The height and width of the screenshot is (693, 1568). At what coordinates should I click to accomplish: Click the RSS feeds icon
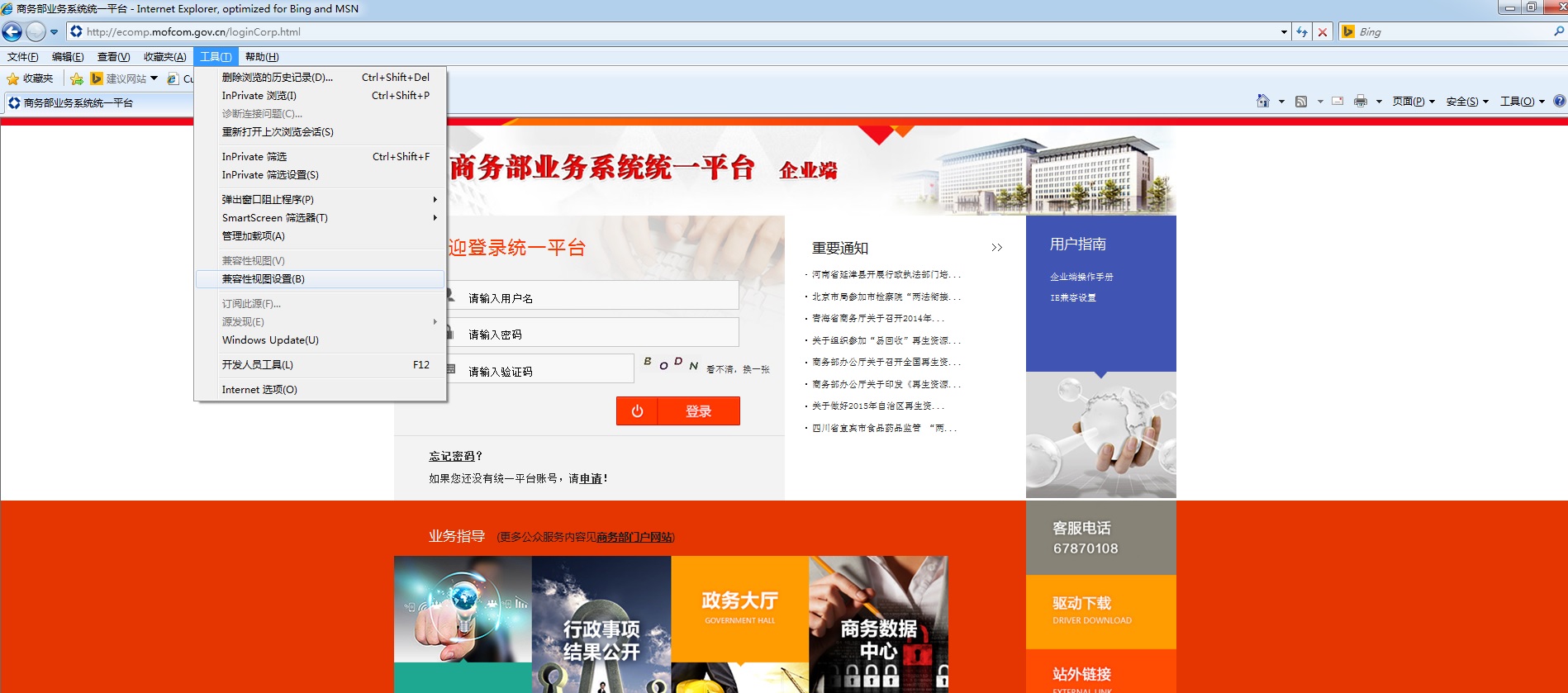point(1301,101)
